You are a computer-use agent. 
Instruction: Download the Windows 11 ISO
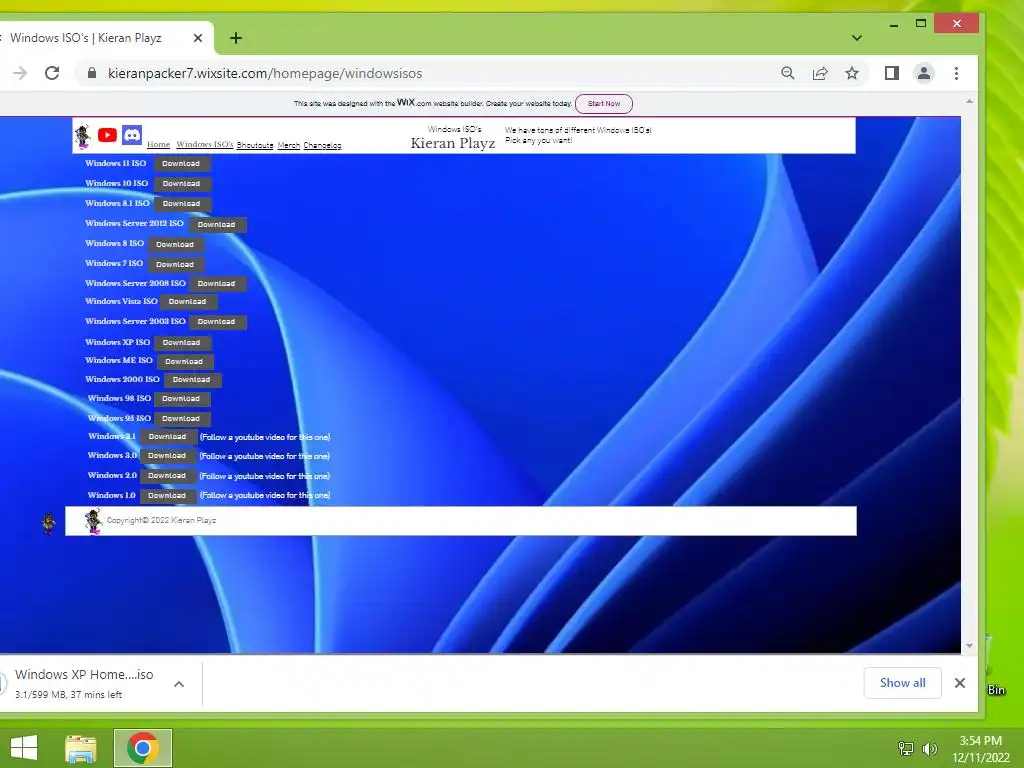tap(182, 164)
